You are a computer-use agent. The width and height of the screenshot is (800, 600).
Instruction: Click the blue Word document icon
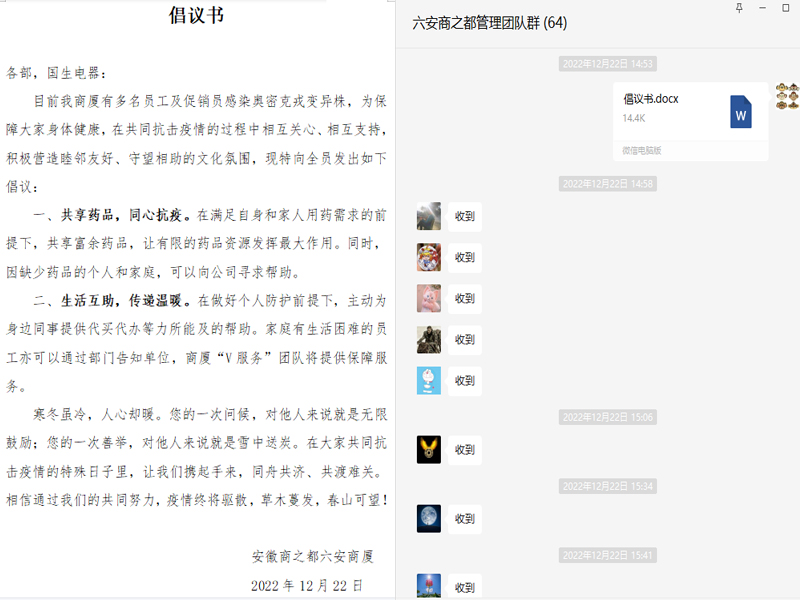[x=740, y=112]
